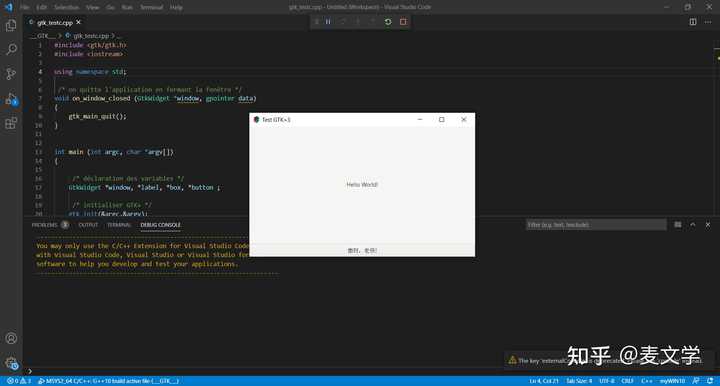Open the Manage gear icon
This screenshot has height=386, width=720.
(11, 363)
